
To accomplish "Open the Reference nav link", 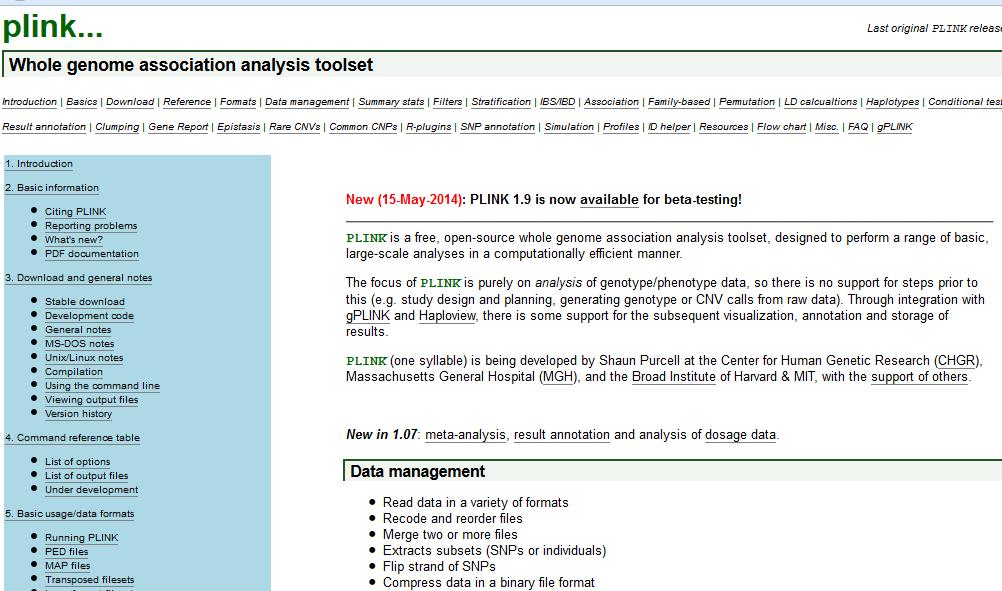I will 187,102.
